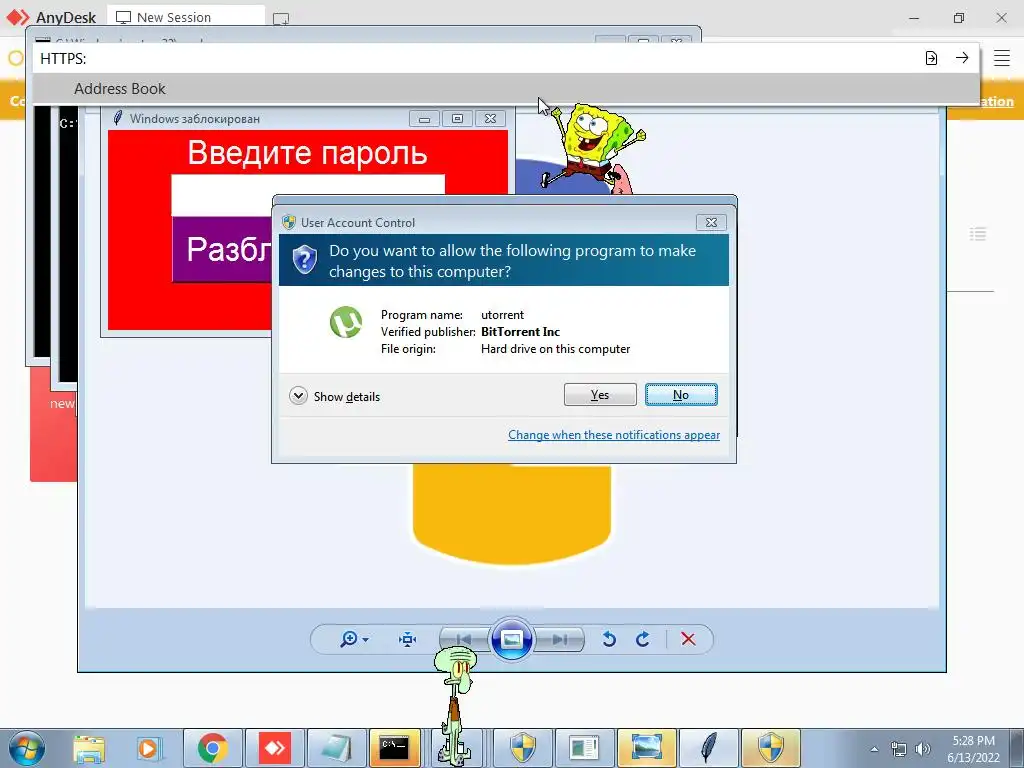Open Google Chrome from the taskbar
The width and height of the screenshot is (1024, 768).
tap(212, 748)
